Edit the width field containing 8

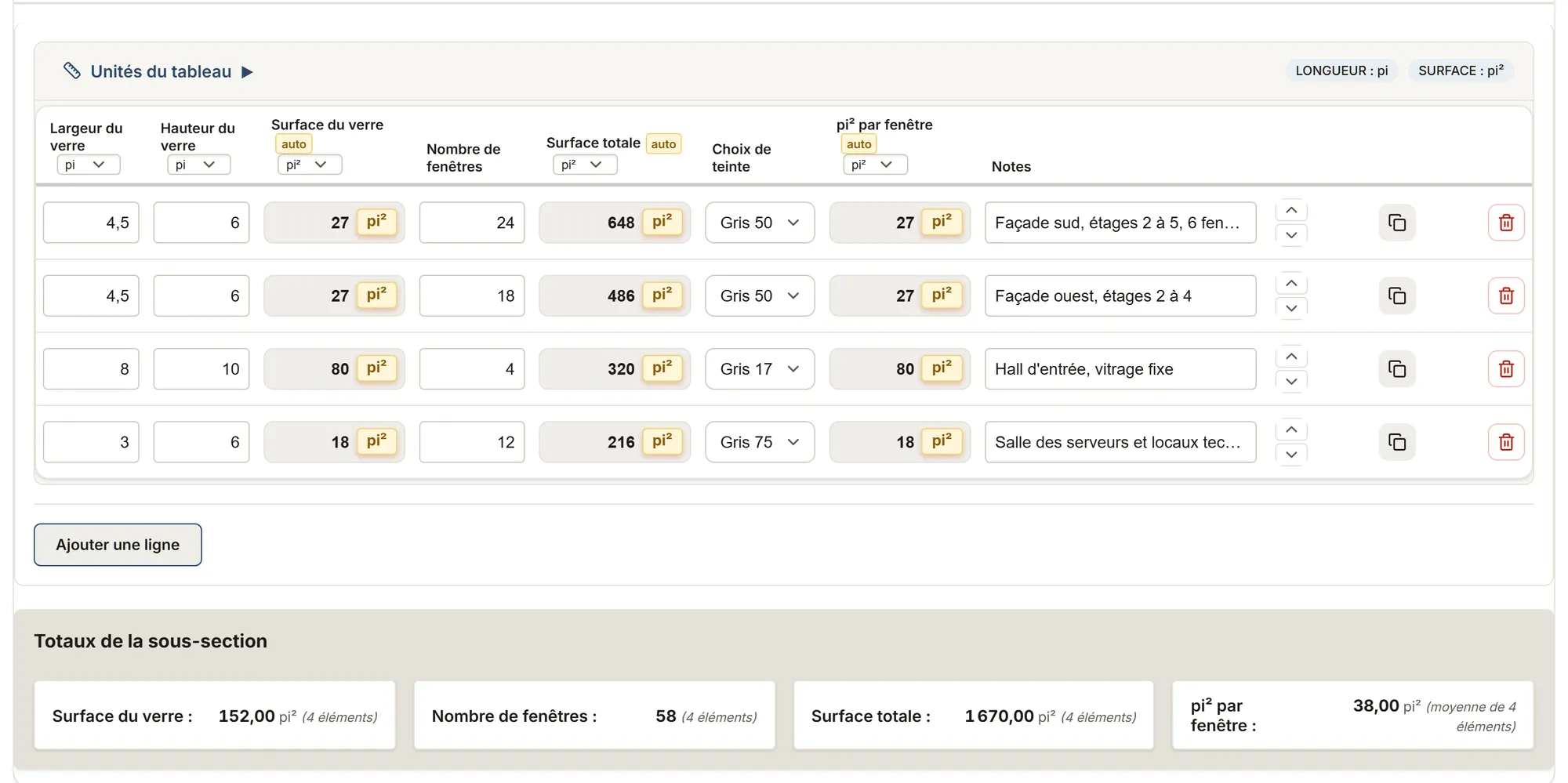[x=91, y=369]
